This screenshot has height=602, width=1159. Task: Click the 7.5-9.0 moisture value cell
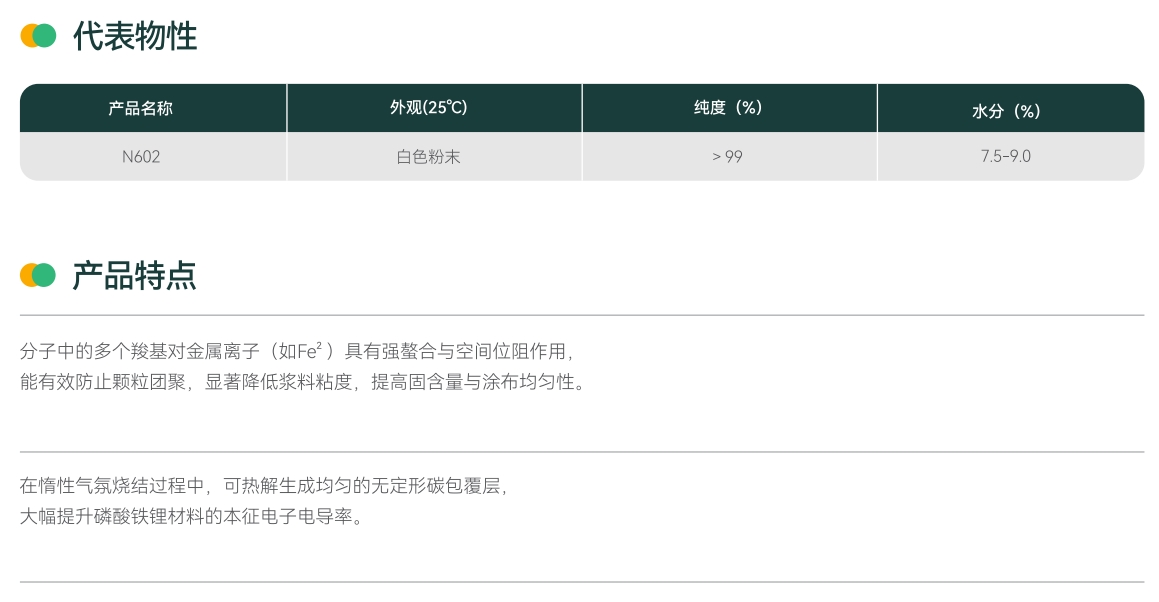(x=1006, y=157)
